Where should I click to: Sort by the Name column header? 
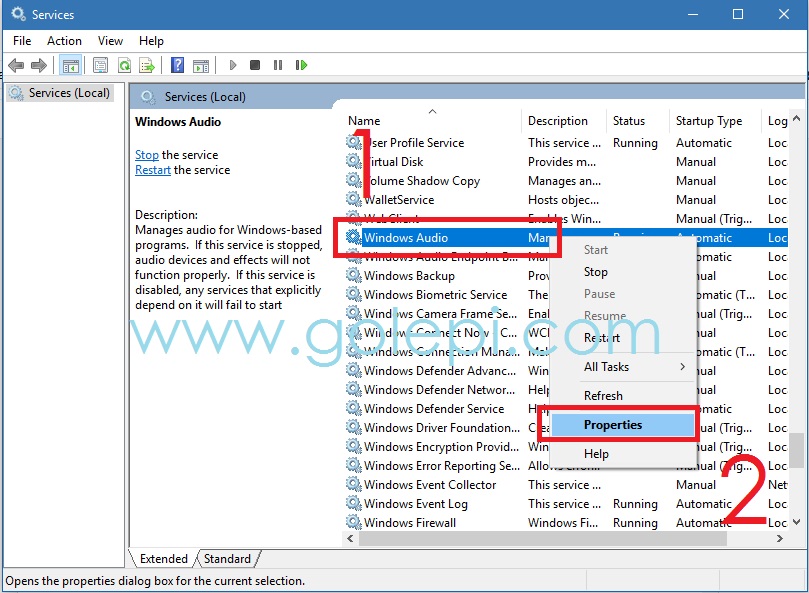tap(432, 120)
